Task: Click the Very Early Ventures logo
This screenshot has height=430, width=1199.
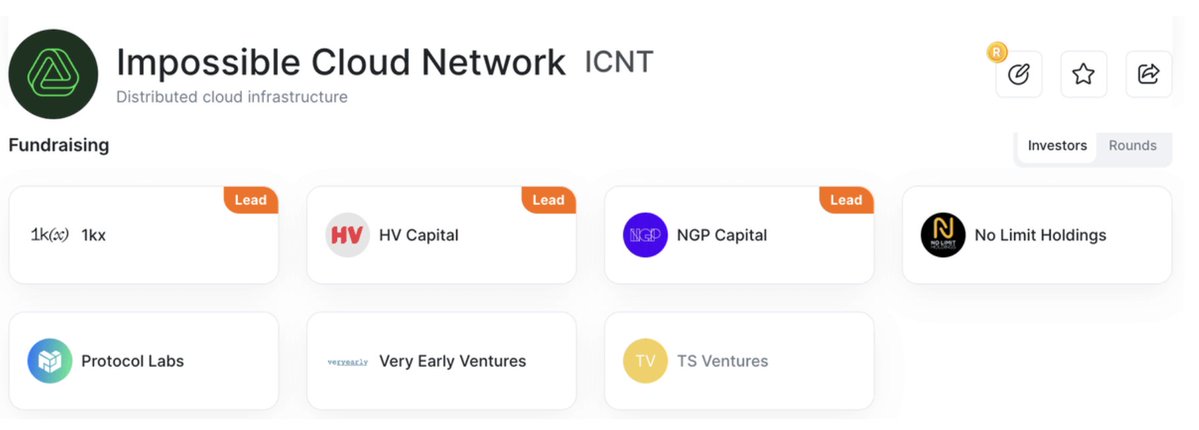Action: click(347, 361)
